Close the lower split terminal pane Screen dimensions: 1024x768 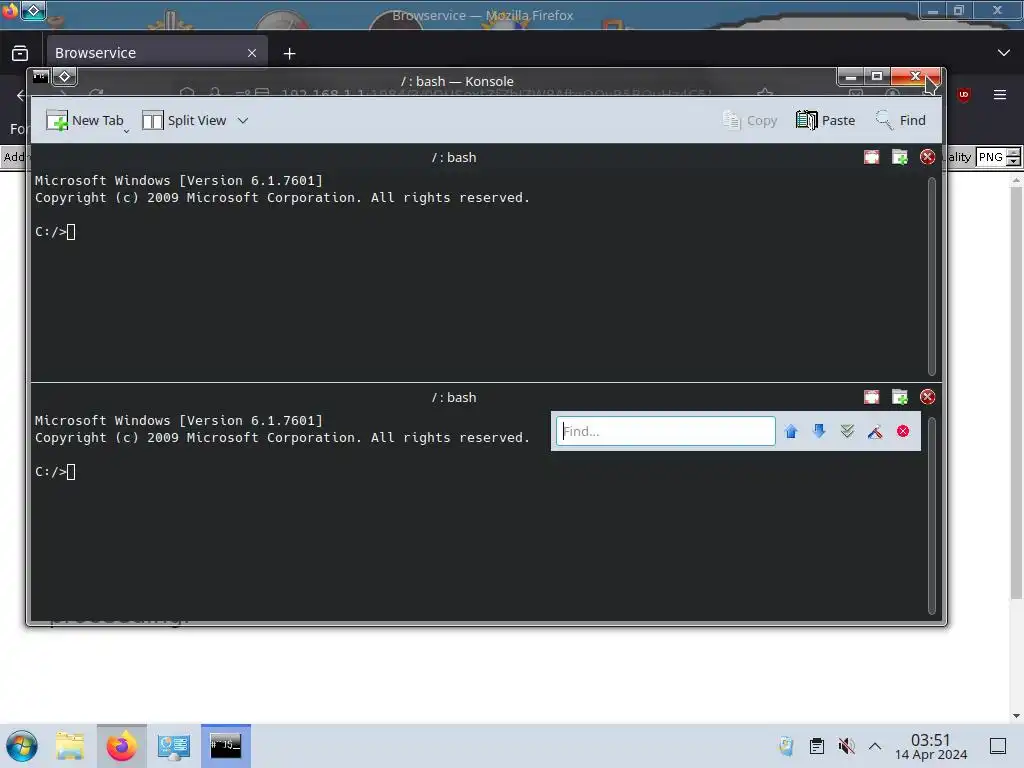(927, 397)
